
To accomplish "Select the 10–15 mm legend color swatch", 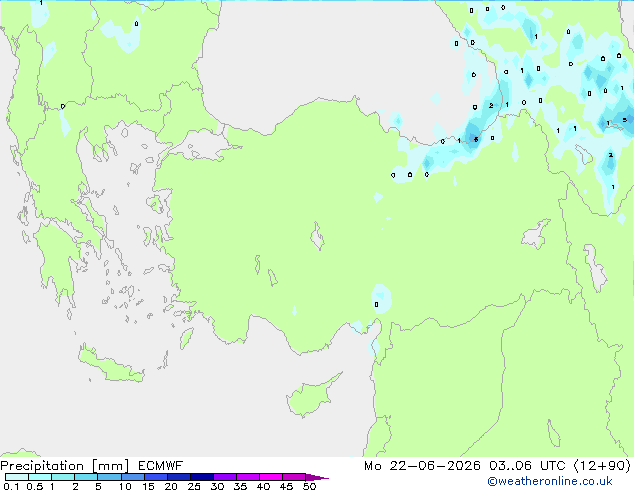I will tap(132, 477).
